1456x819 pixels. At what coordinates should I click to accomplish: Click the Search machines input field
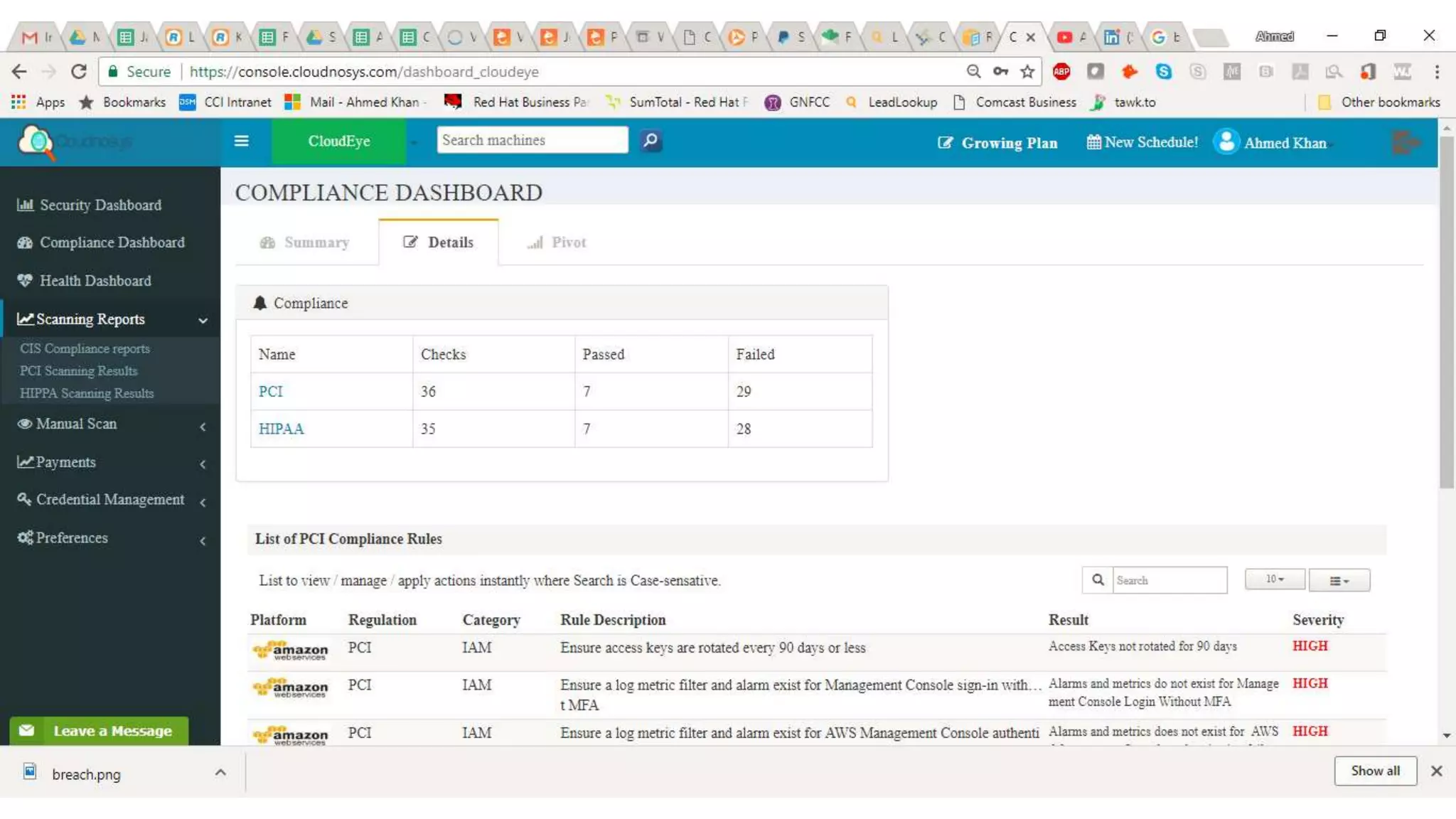532,140
